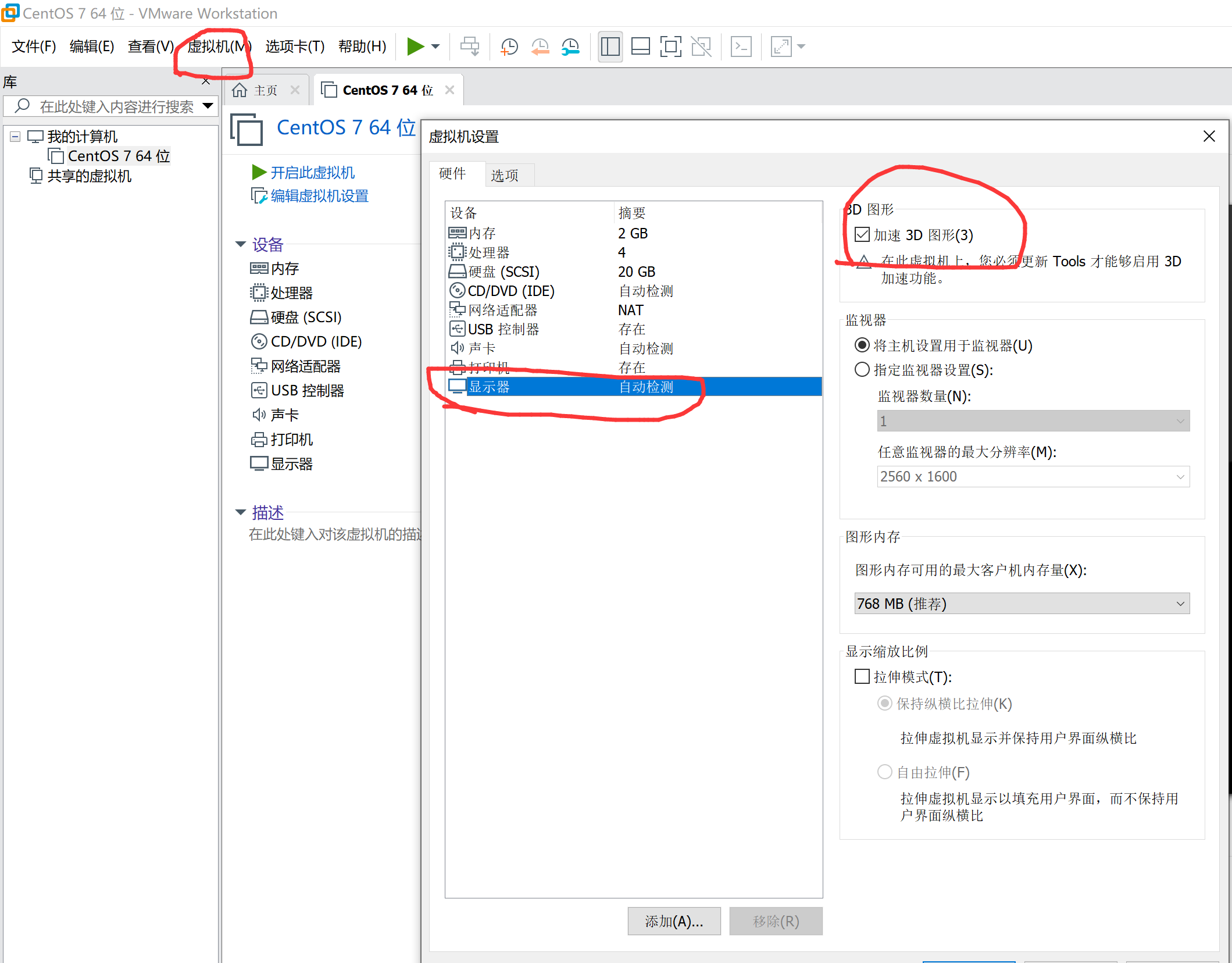Enable 拉伸模式 checkbox
The image size is (1232, 963).
click(x=862, y=676)
